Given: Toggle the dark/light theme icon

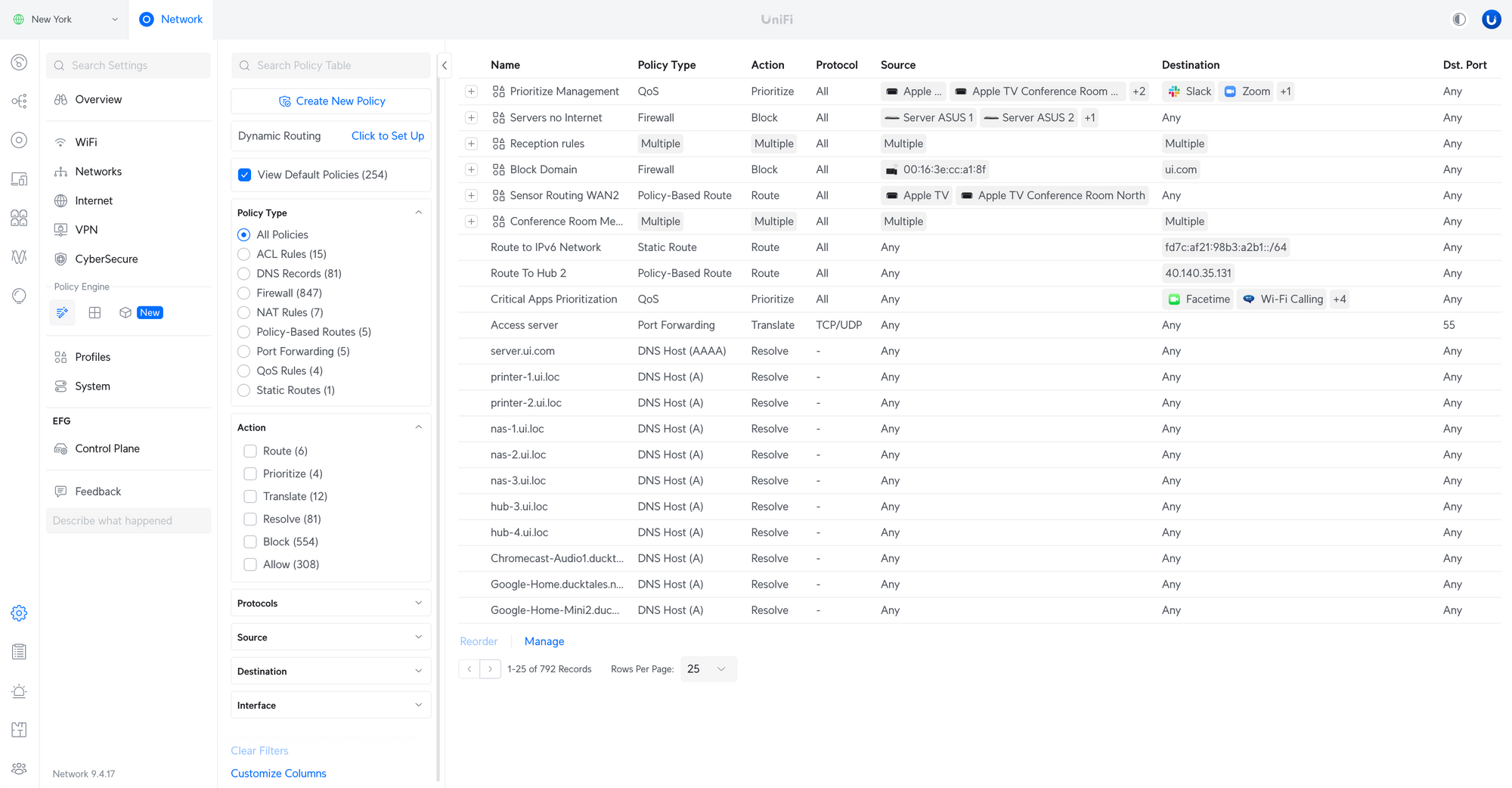Looking at the screenshot, I should [x=1459, y=20].
